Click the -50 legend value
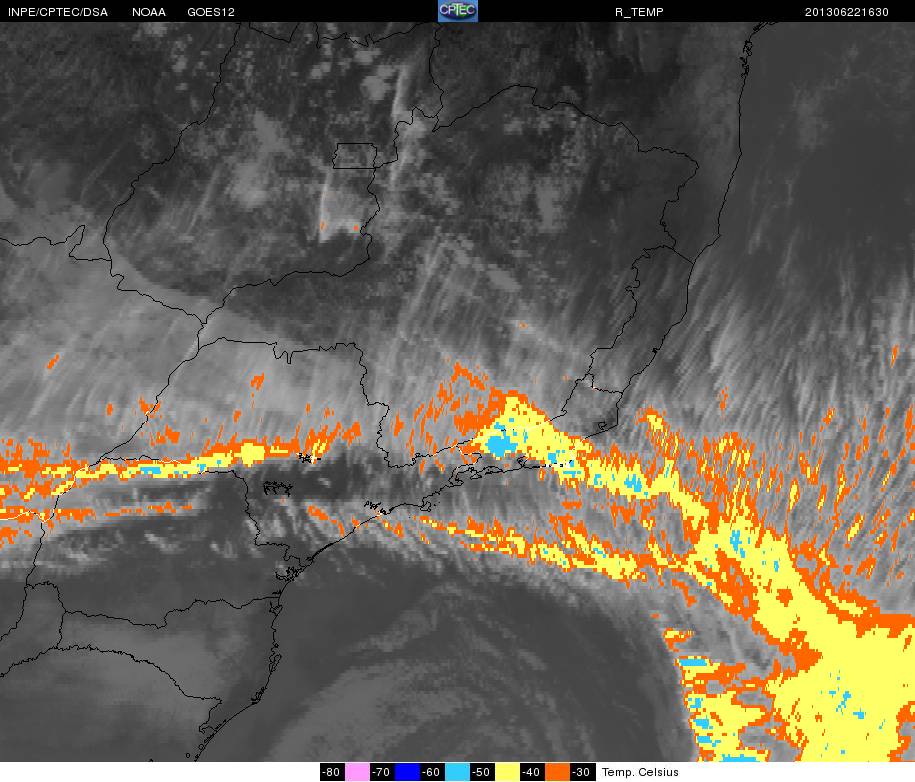 (482, 772)
